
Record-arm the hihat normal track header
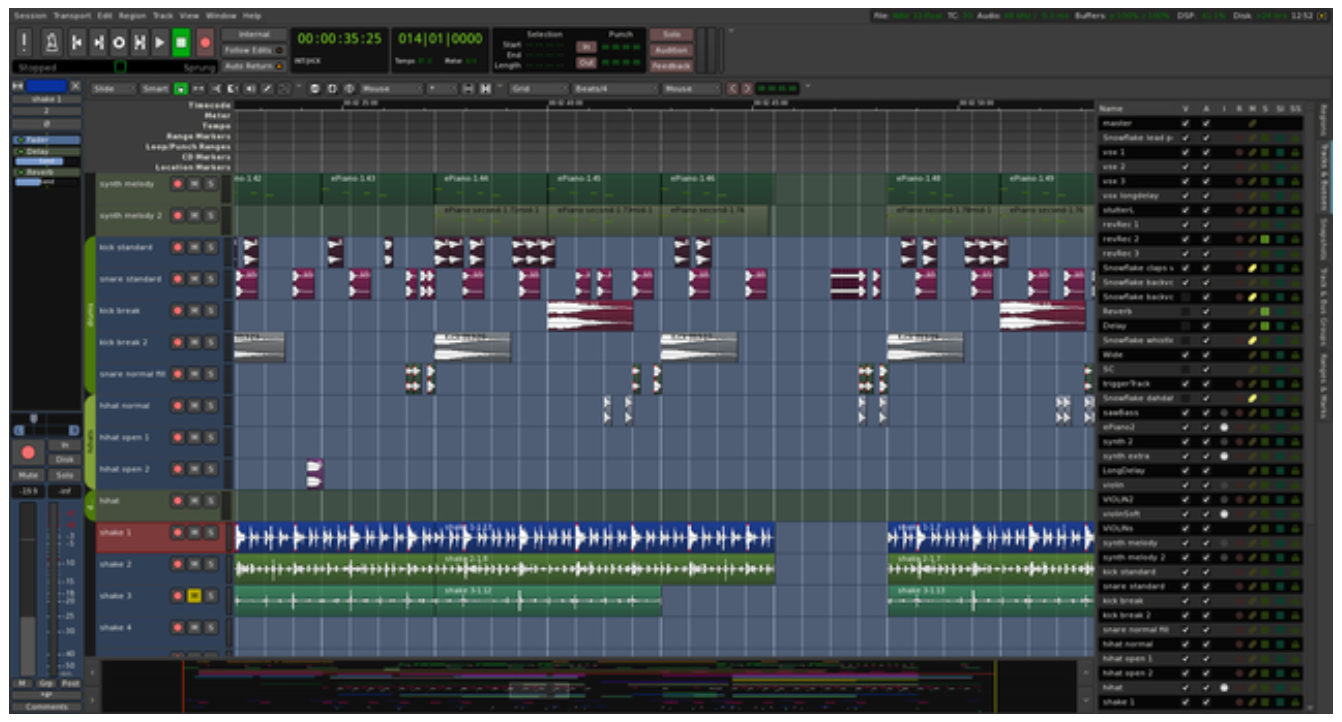click(x=178, y=406)
